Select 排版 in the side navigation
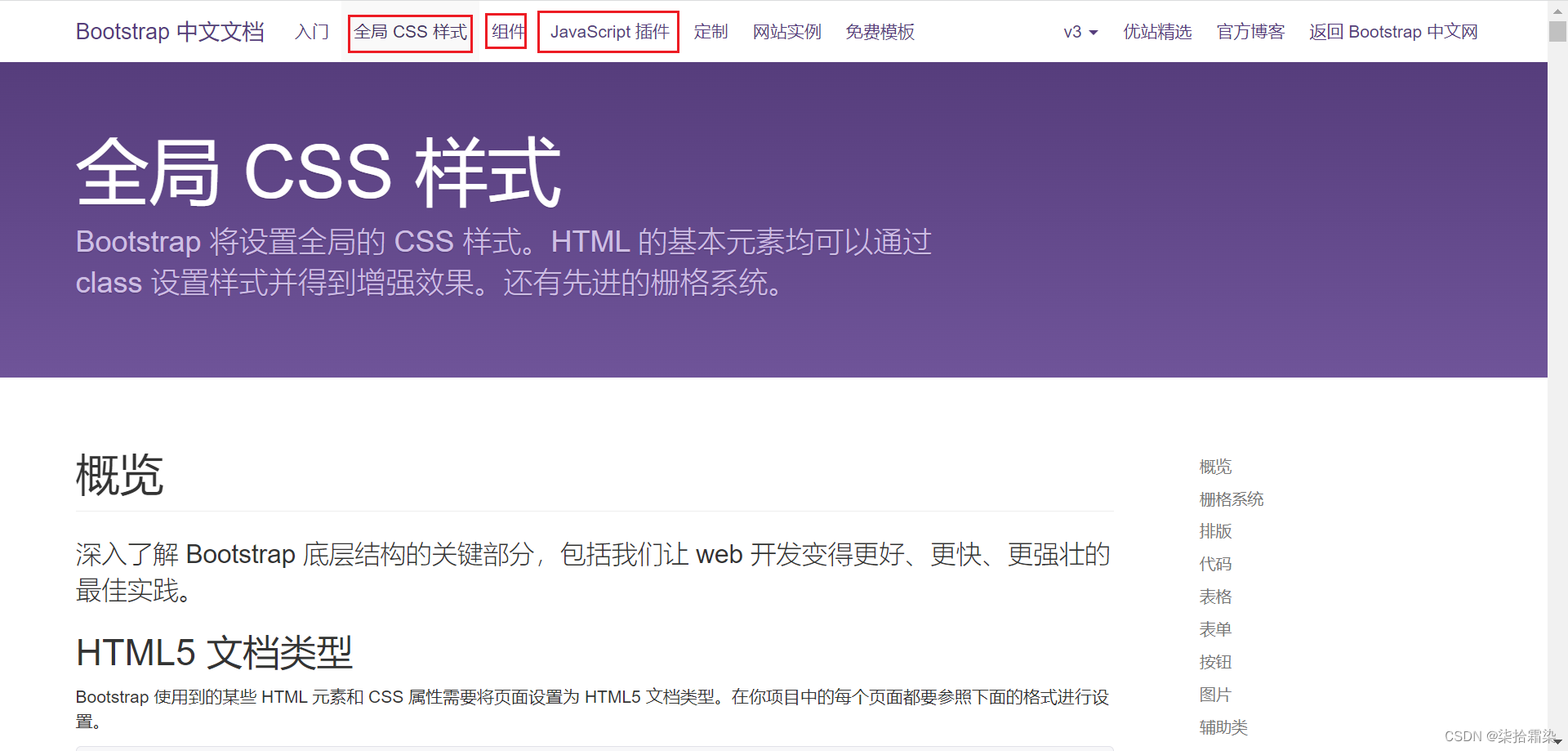The height and width of the screenshot is (751, 1568). point(1215,531)
